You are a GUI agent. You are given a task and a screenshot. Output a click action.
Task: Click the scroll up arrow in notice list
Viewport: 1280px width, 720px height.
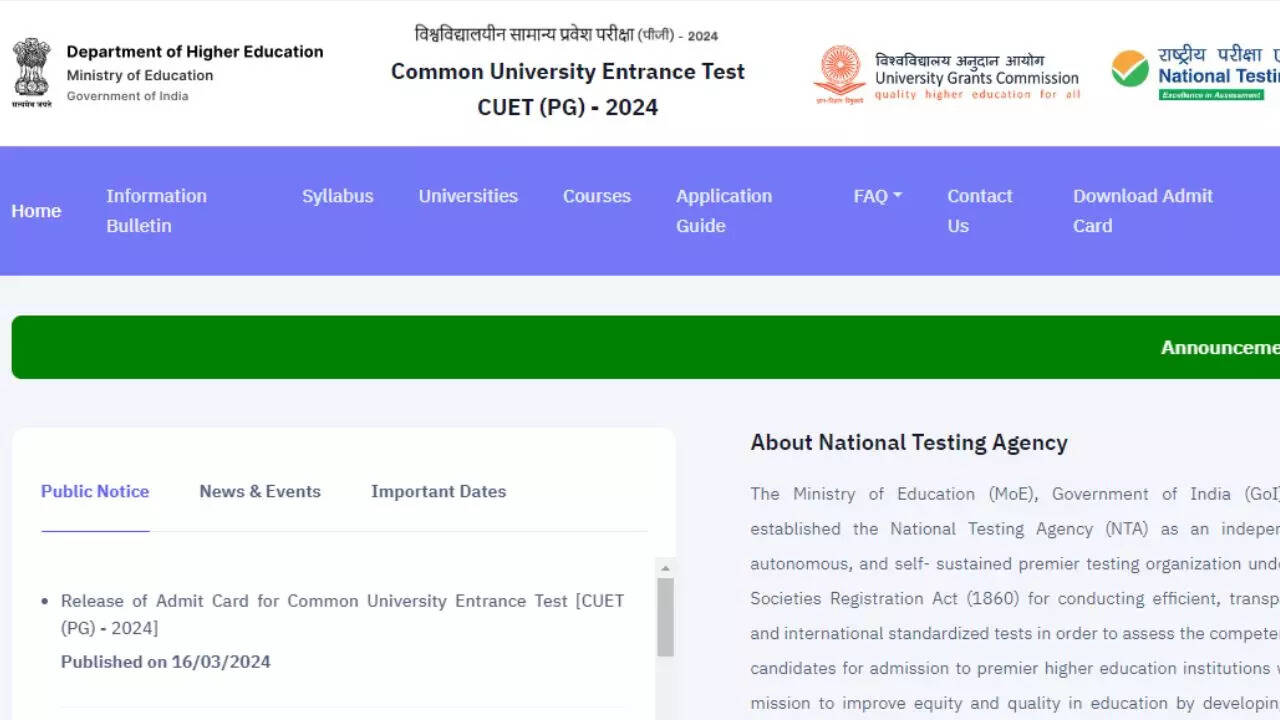click(665, 568)
